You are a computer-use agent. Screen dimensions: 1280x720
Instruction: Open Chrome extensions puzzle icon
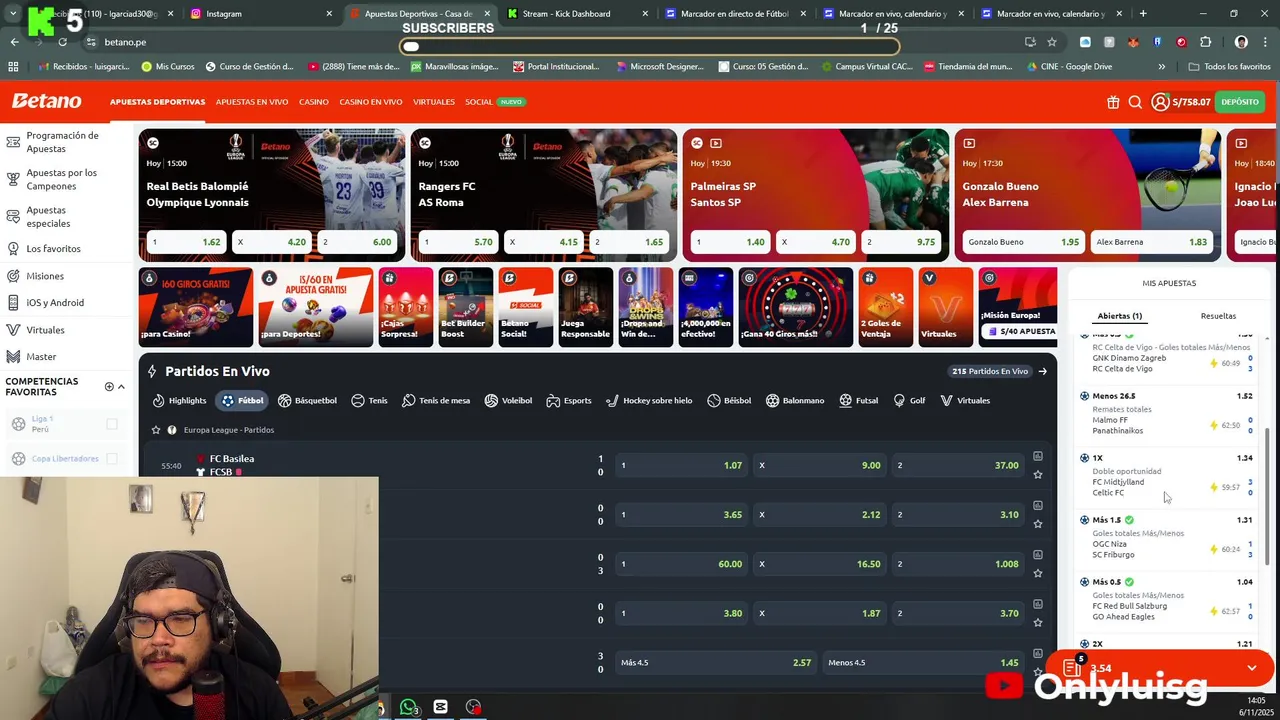click(1205, 42)
